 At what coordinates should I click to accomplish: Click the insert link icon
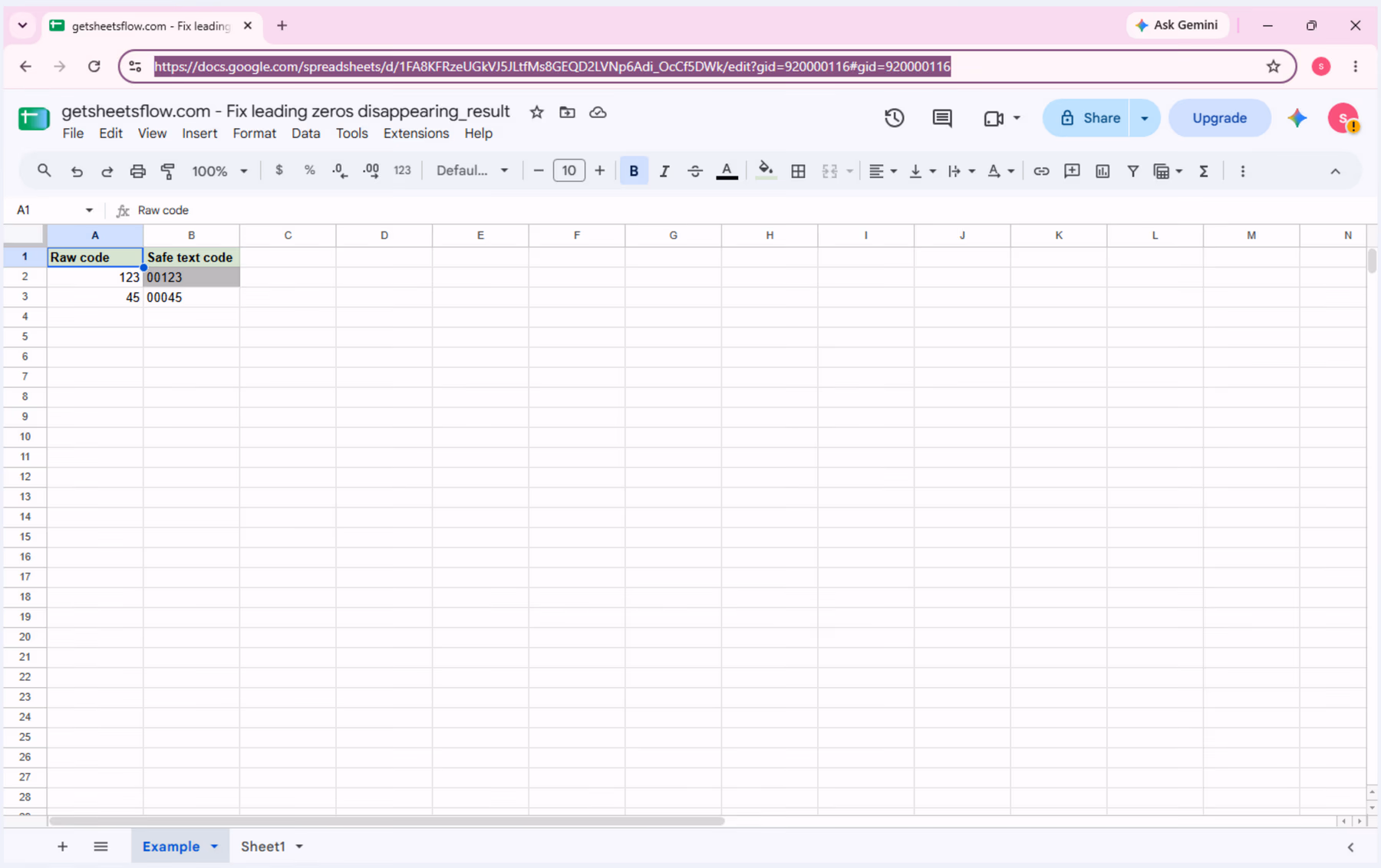[x=1041, y=171]
